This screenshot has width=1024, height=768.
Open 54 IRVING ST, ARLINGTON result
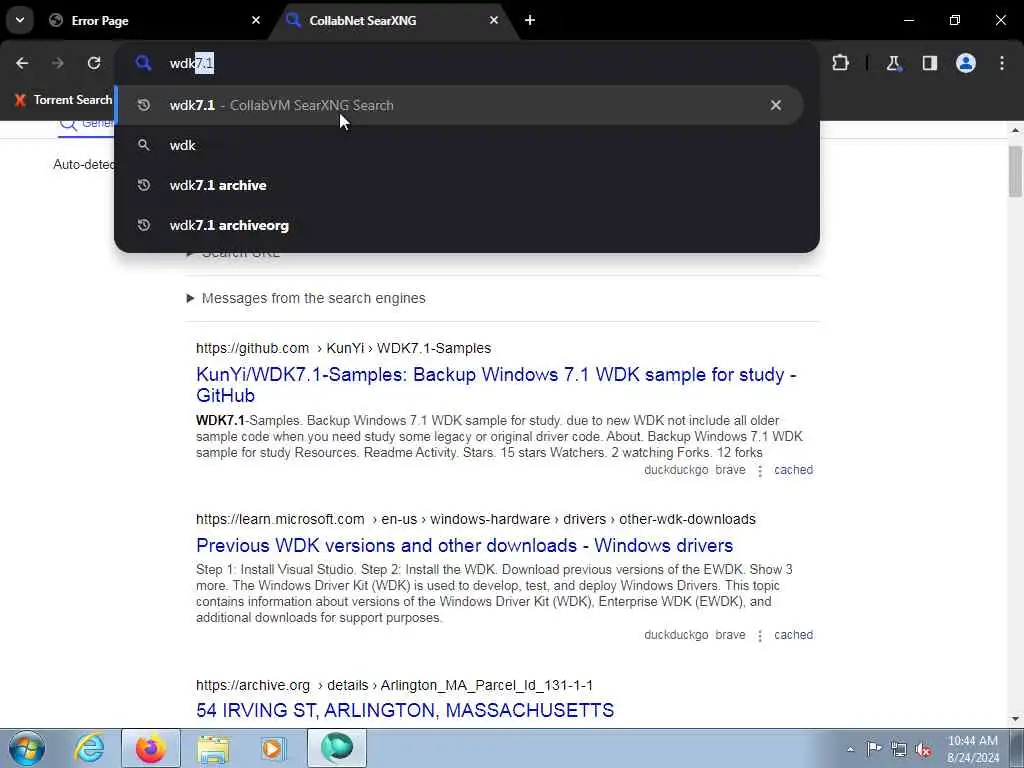pyautogui.click(x=405, y=711)
